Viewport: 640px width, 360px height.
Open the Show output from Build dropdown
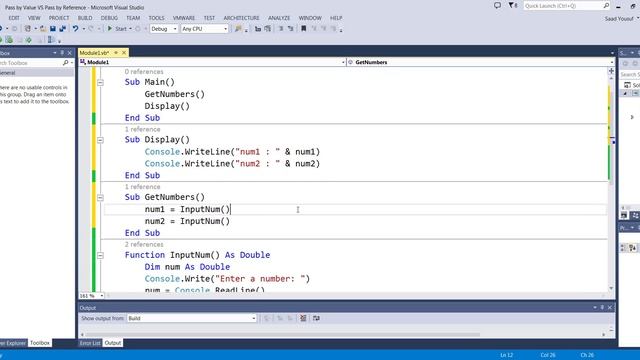click(x=192, y=318)
